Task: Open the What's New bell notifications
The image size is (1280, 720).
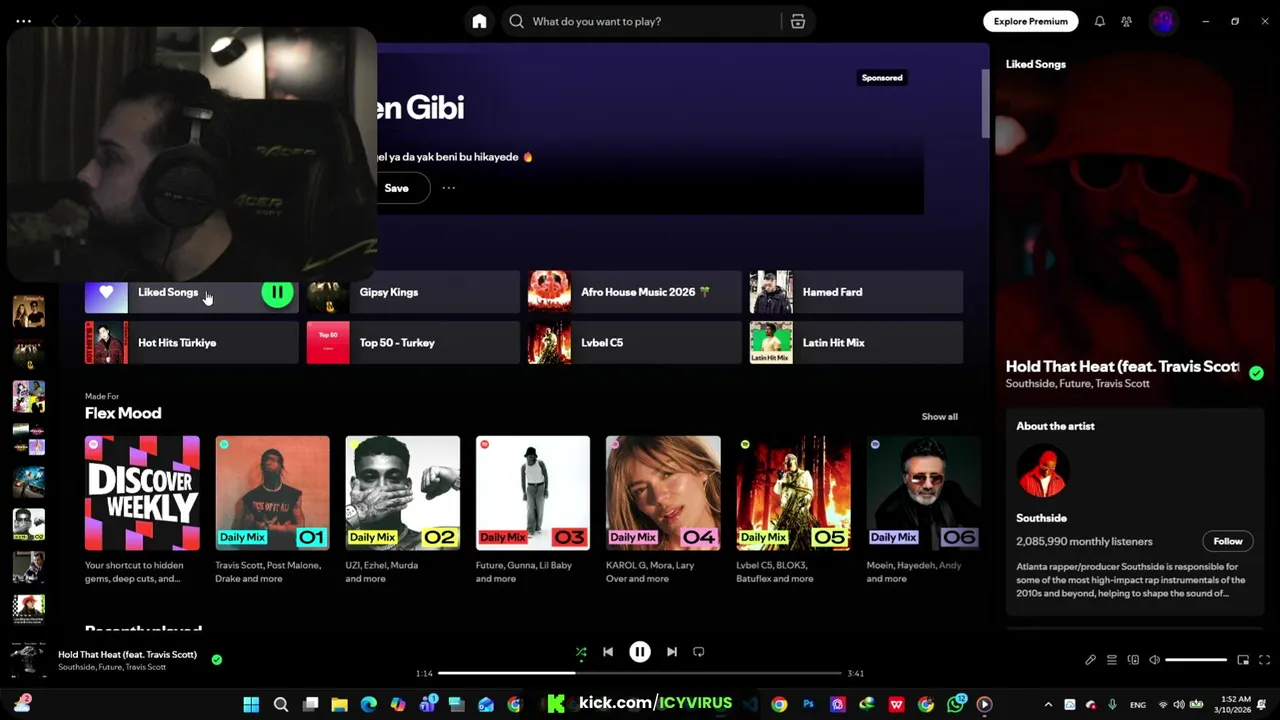Action: point(1099,21)
